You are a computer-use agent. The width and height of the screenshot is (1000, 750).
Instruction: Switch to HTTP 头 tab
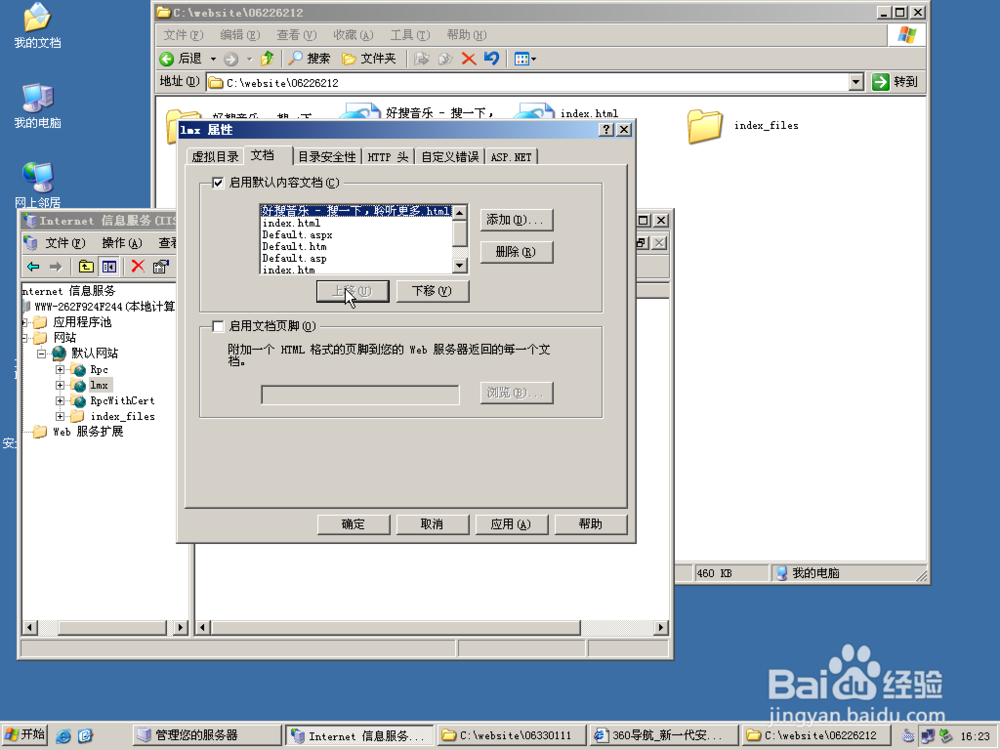(x=388, y=157)
